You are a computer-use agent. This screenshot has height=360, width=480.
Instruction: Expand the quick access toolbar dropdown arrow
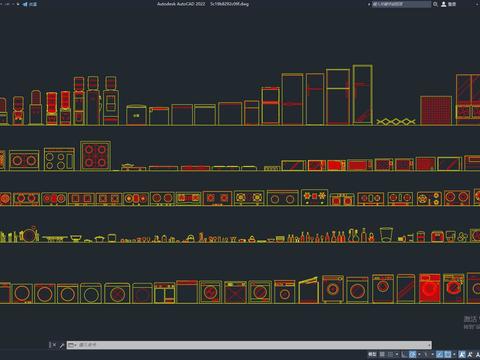(x=18, y=4)
